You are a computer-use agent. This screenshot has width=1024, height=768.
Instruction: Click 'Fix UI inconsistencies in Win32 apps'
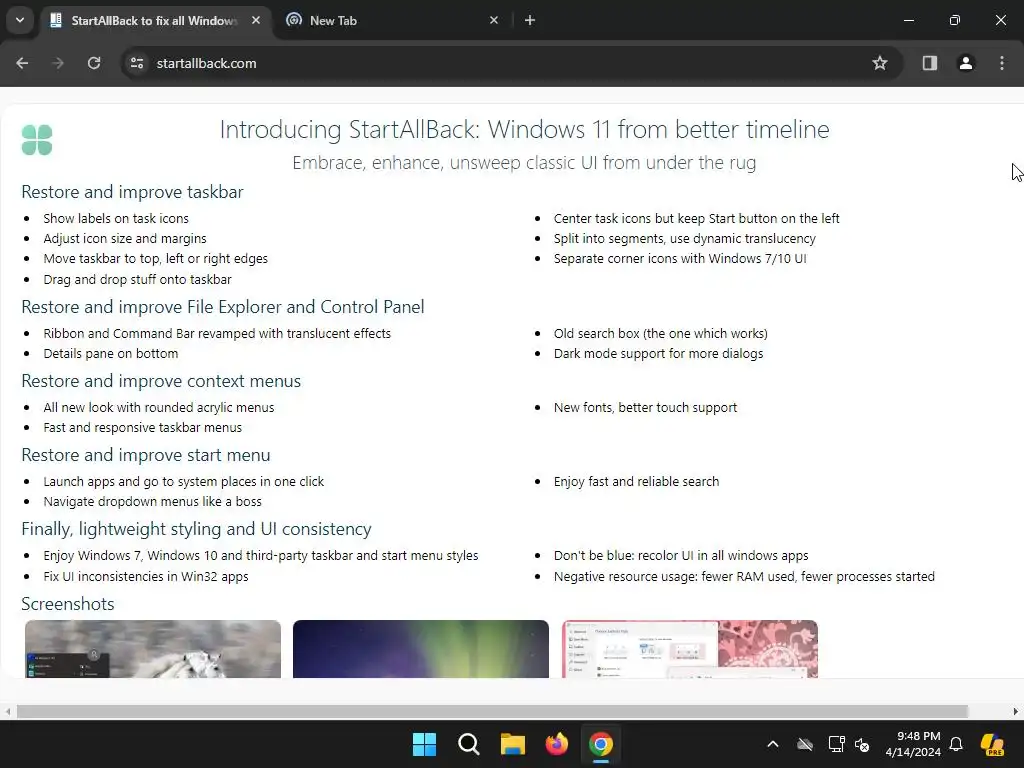coord(146,577)
